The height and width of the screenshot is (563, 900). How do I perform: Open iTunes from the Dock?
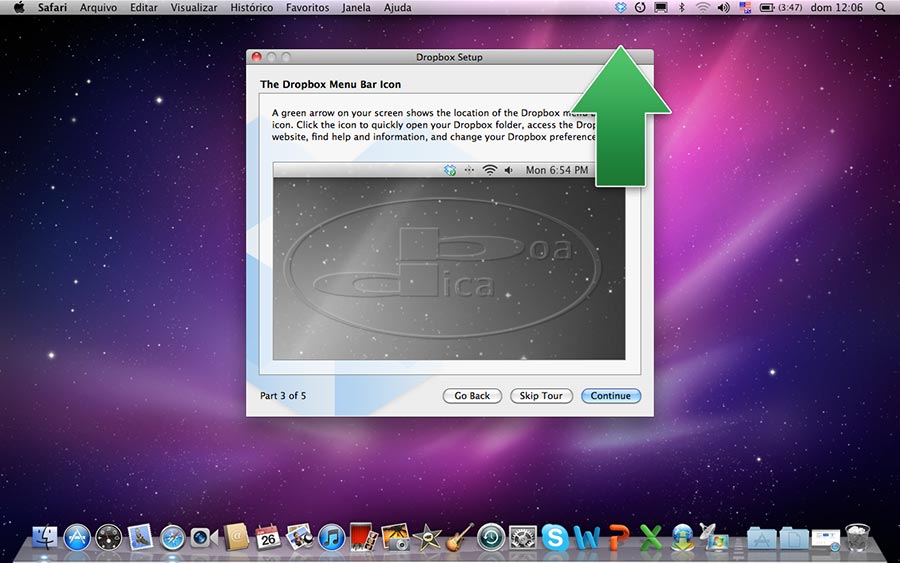coord(331,538)
